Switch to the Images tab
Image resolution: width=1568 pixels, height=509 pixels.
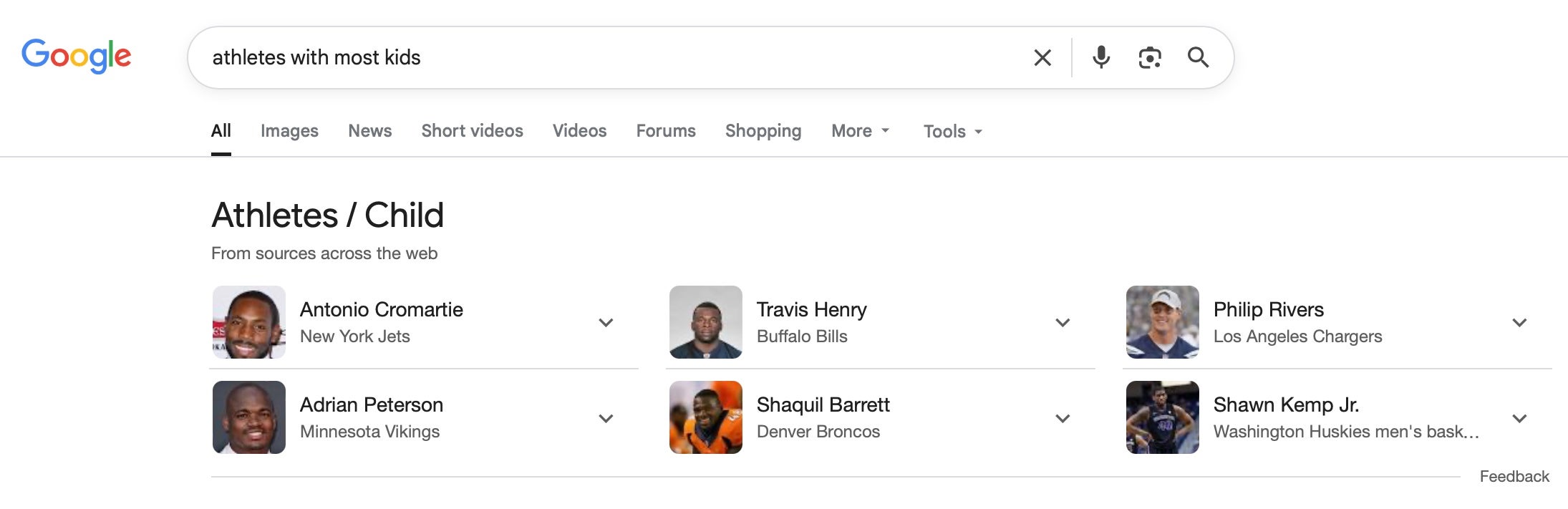click(x=289, y=131)
